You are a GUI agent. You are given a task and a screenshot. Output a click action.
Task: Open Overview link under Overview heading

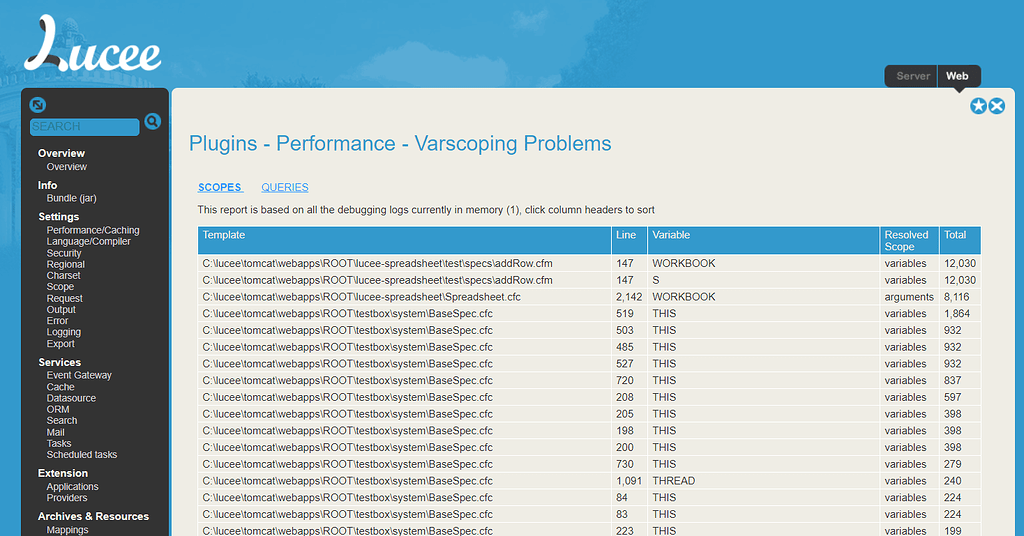67,167
